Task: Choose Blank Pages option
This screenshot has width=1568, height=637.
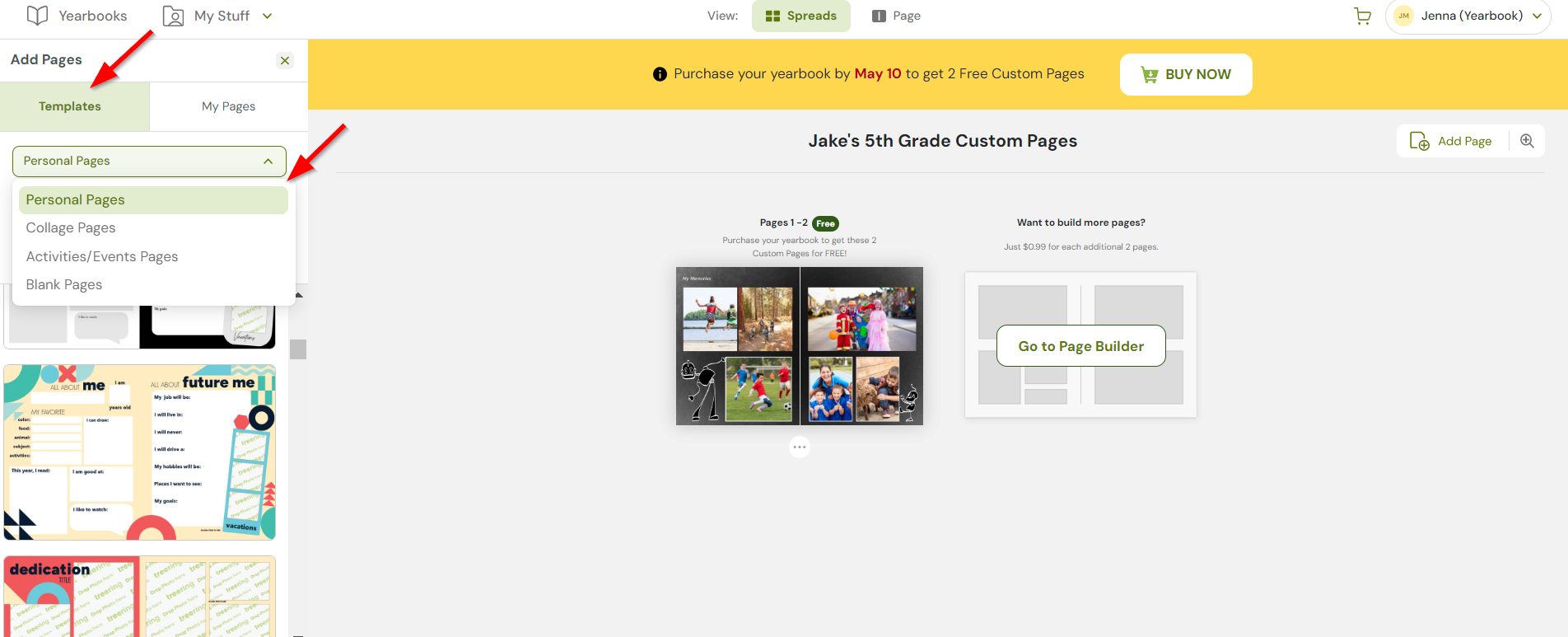Action: (x=153, y=284)
